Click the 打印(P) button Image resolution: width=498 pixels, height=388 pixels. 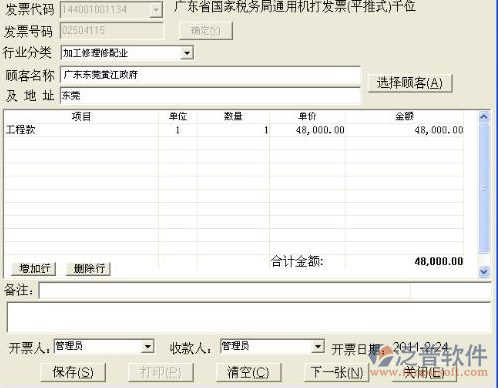click(161, 372)
